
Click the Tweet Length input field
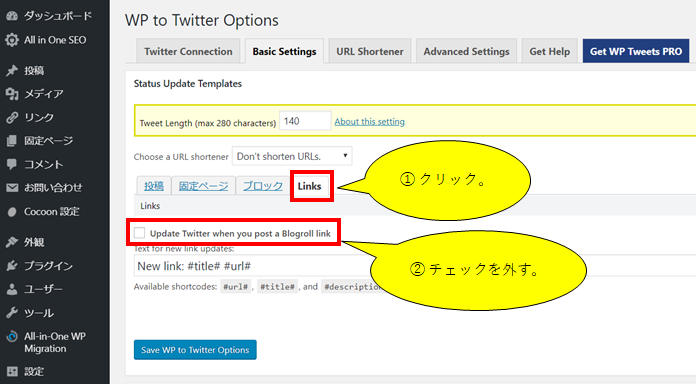point(305,121)
